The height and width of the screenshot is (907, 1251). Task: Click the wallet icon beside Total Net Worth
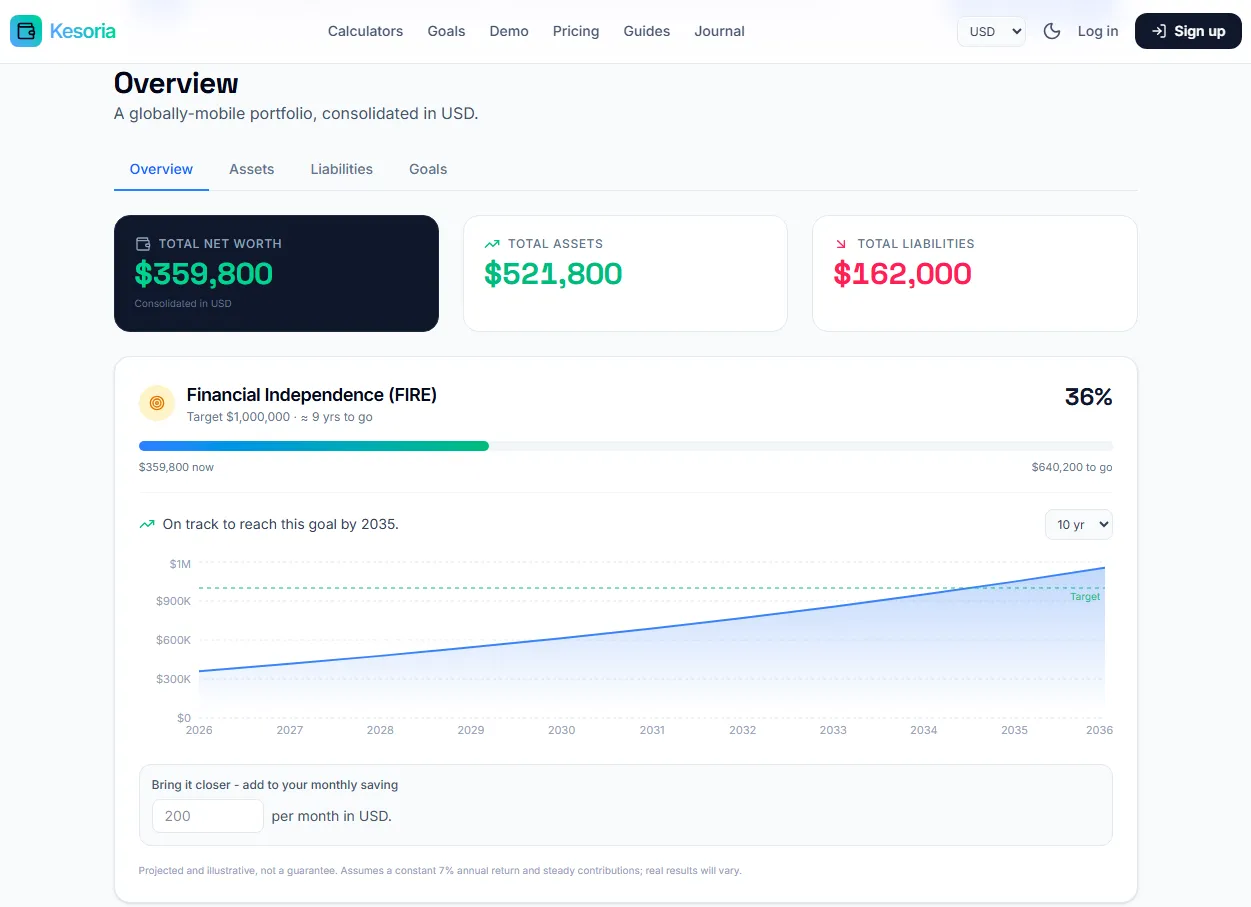coord(143,244)
